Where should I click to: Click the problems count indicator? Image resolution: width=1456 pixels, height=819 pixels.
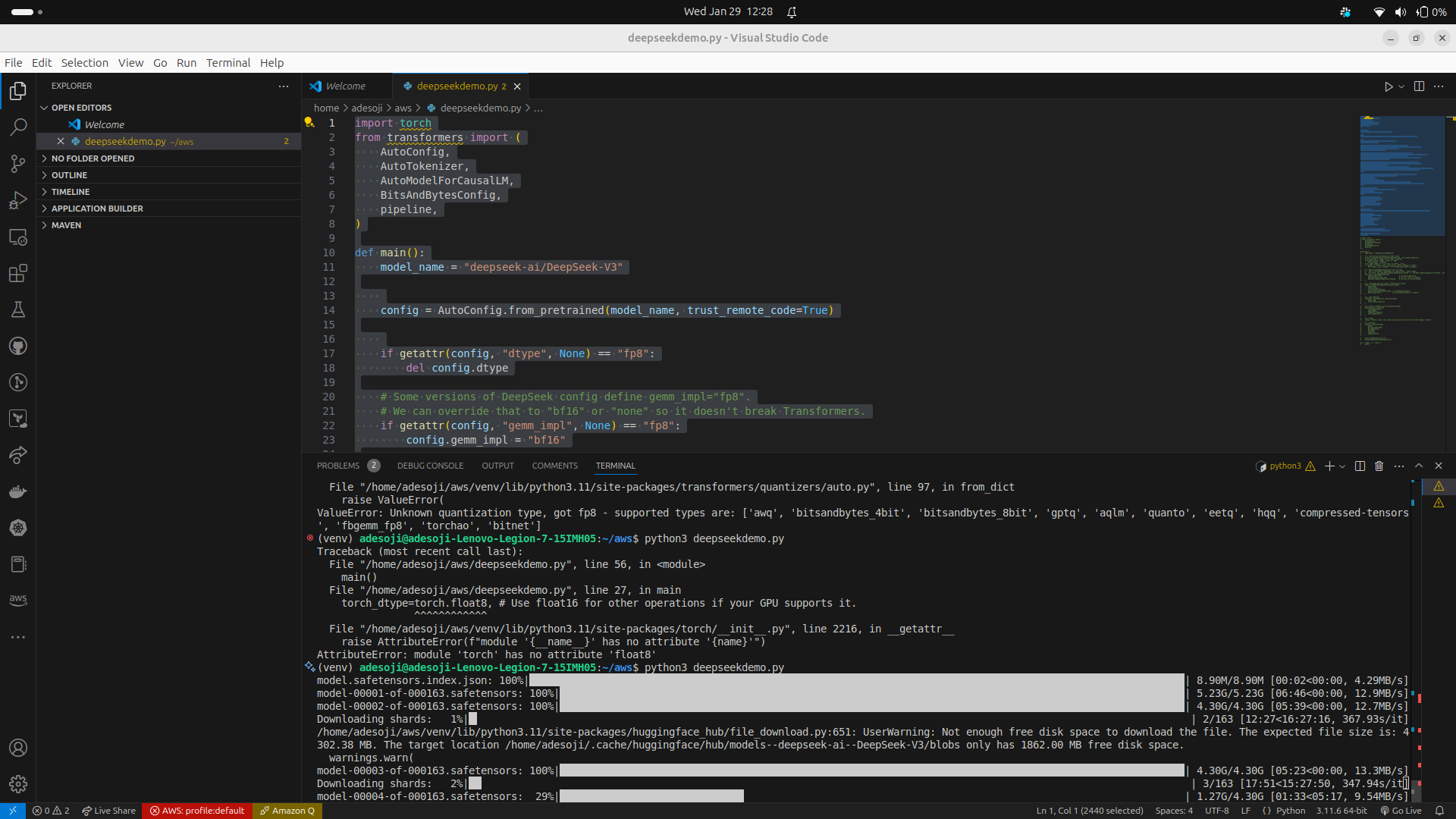coord(51,811)
